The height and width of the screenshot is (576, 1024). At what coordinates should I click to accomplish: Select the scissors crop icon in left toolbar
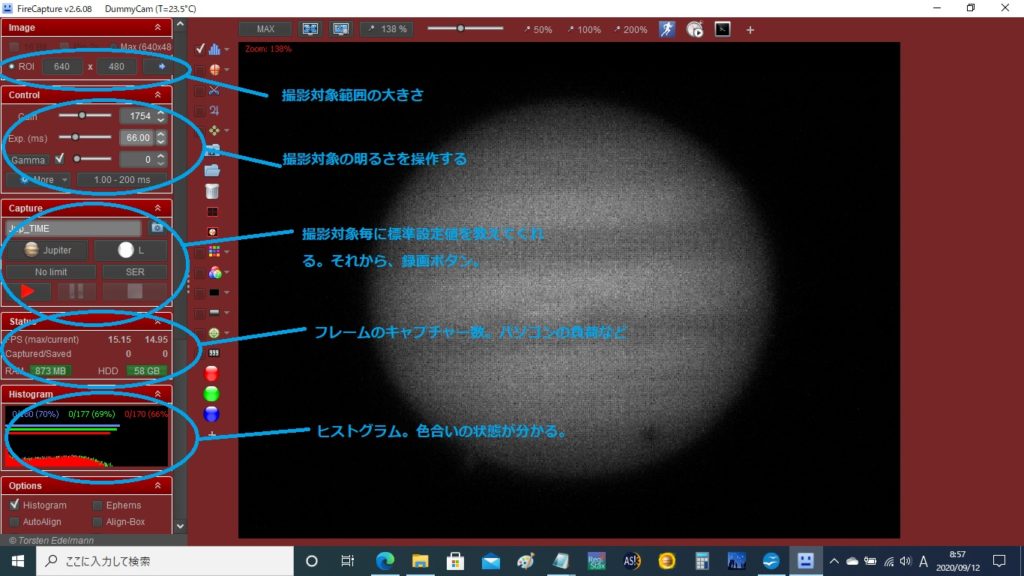click(213, 90)
